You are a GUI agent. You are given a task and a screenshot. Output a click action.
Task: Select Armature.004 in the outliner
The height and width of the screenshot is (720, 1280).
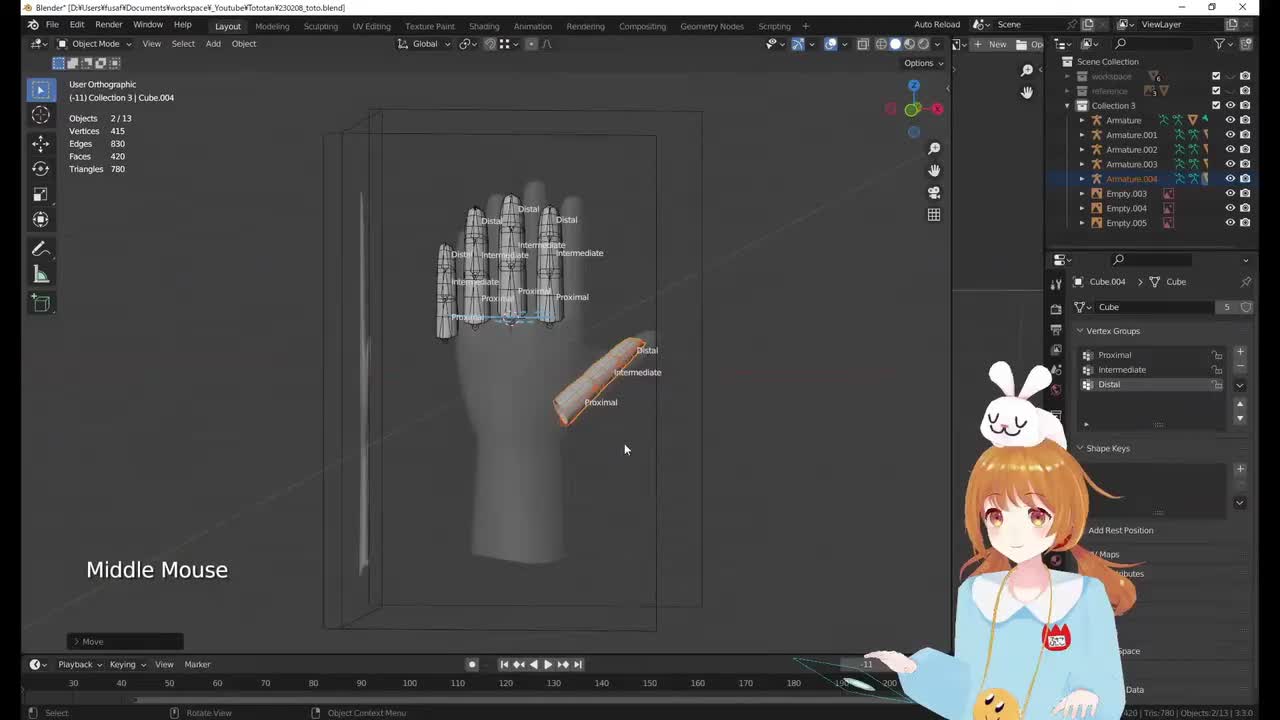pyautogui.click(x=1131, y=179)
